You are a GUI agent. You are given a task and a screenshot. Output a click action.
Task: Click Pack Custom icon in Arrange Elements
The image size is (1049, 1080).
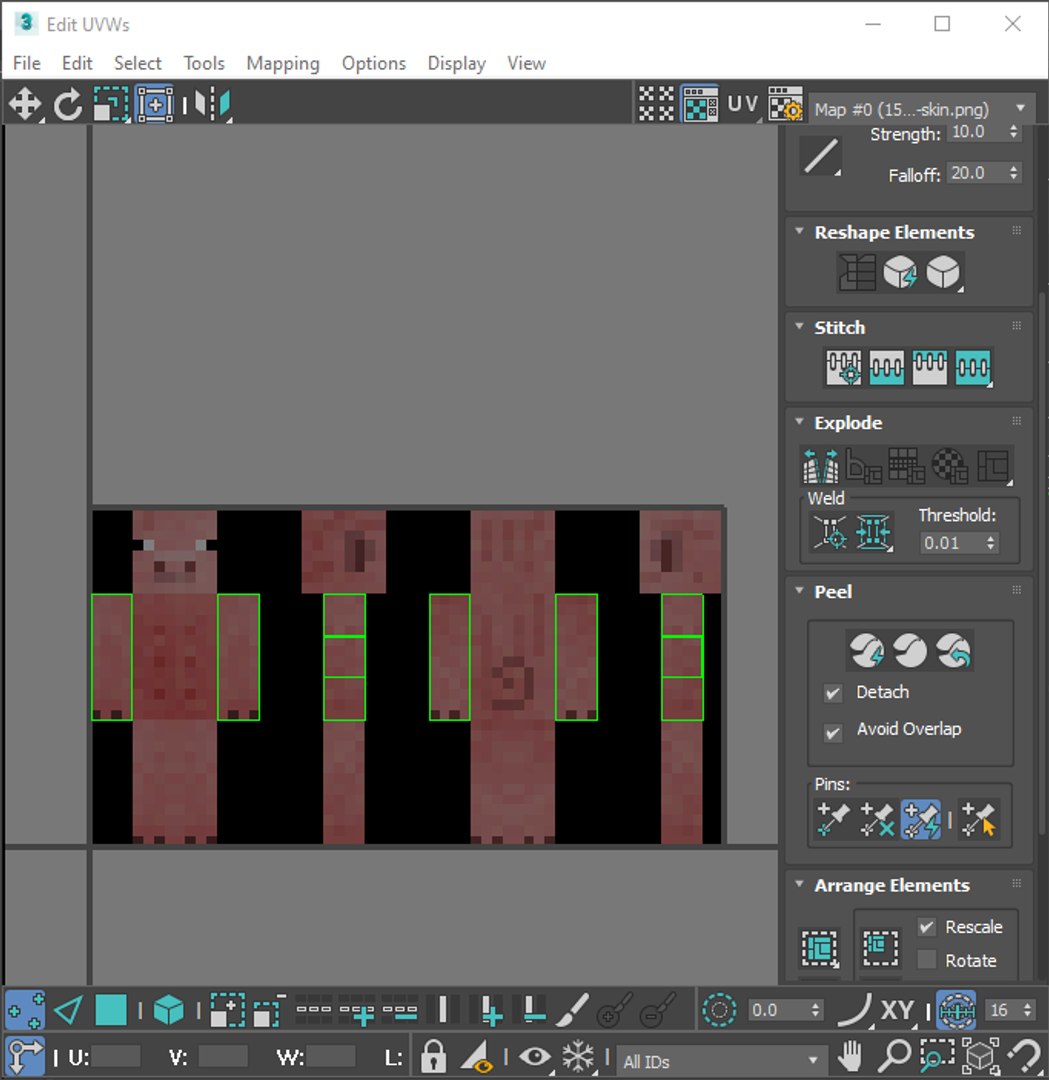(x=820, y=949)
